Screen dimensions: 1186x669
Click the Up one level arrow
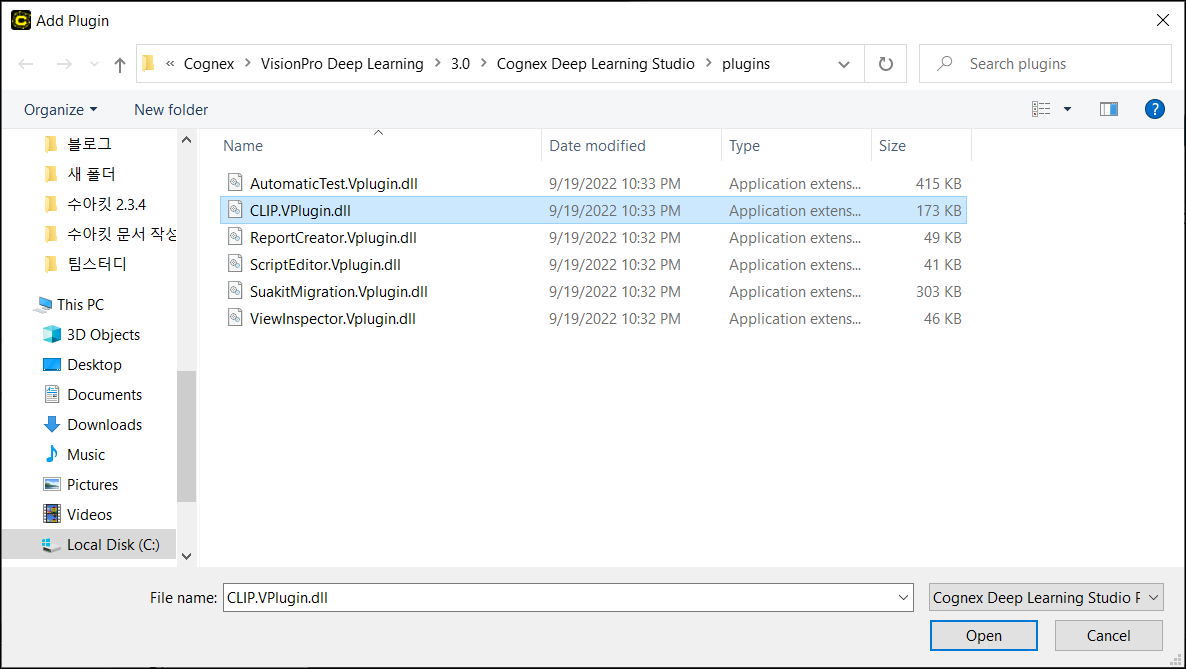coord(120,64)
